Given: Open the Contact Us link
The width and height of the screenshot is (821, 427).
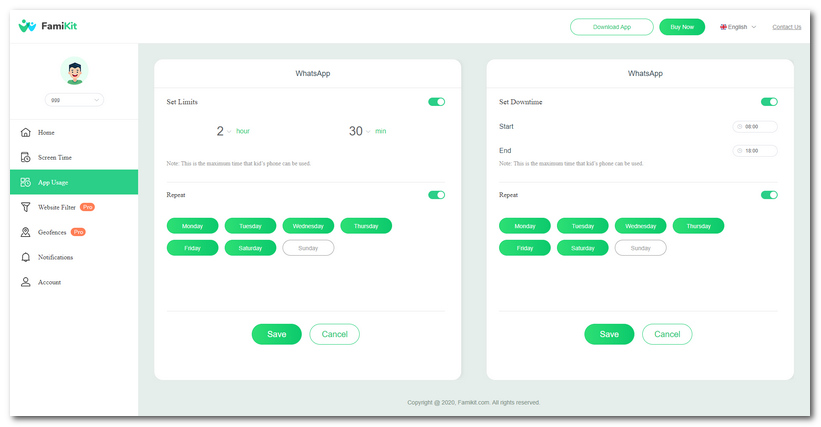Looking at the screenshot, I should pos(786,27).
